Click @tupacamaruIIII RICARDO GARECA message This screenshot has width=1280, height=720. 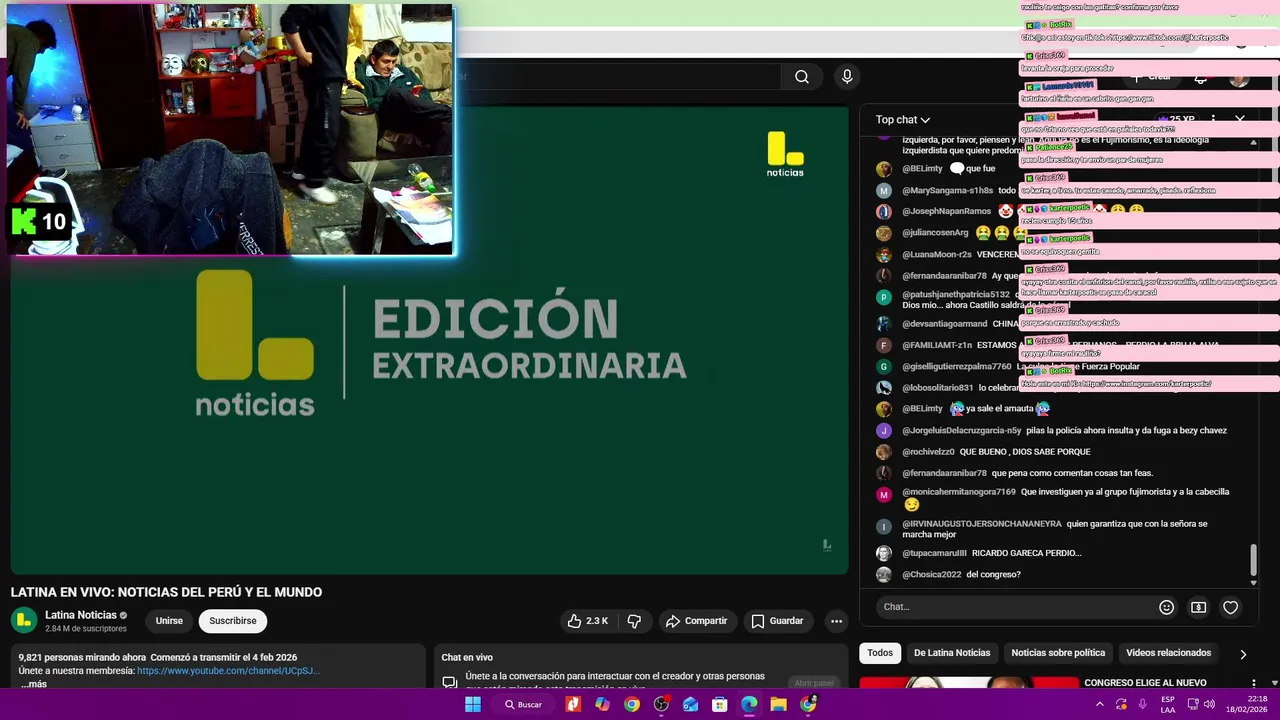pos(1026,553)
